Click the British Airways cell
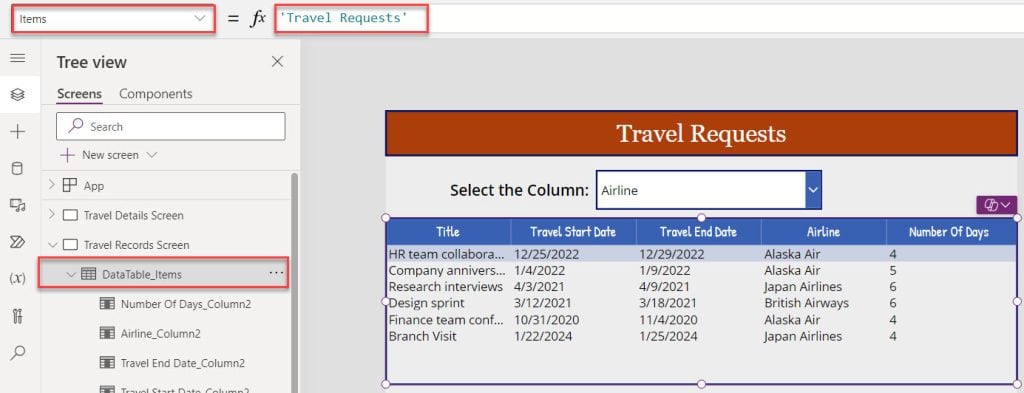 807,303
